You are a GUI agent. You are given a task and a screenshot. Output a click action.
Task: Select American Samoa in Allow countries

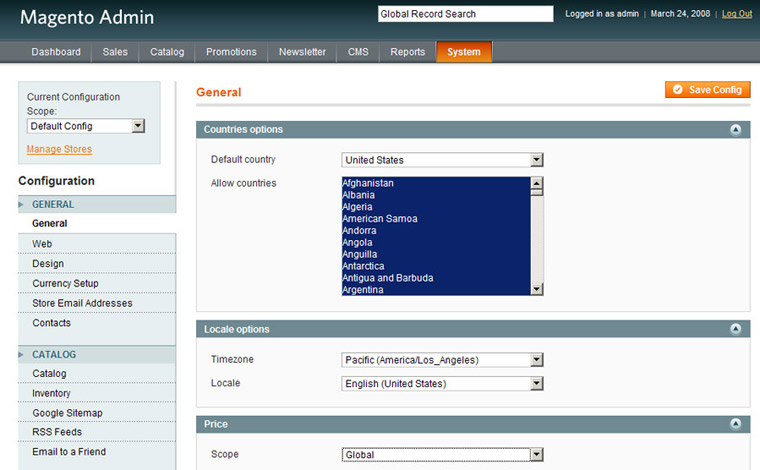(x=436, y=219)
